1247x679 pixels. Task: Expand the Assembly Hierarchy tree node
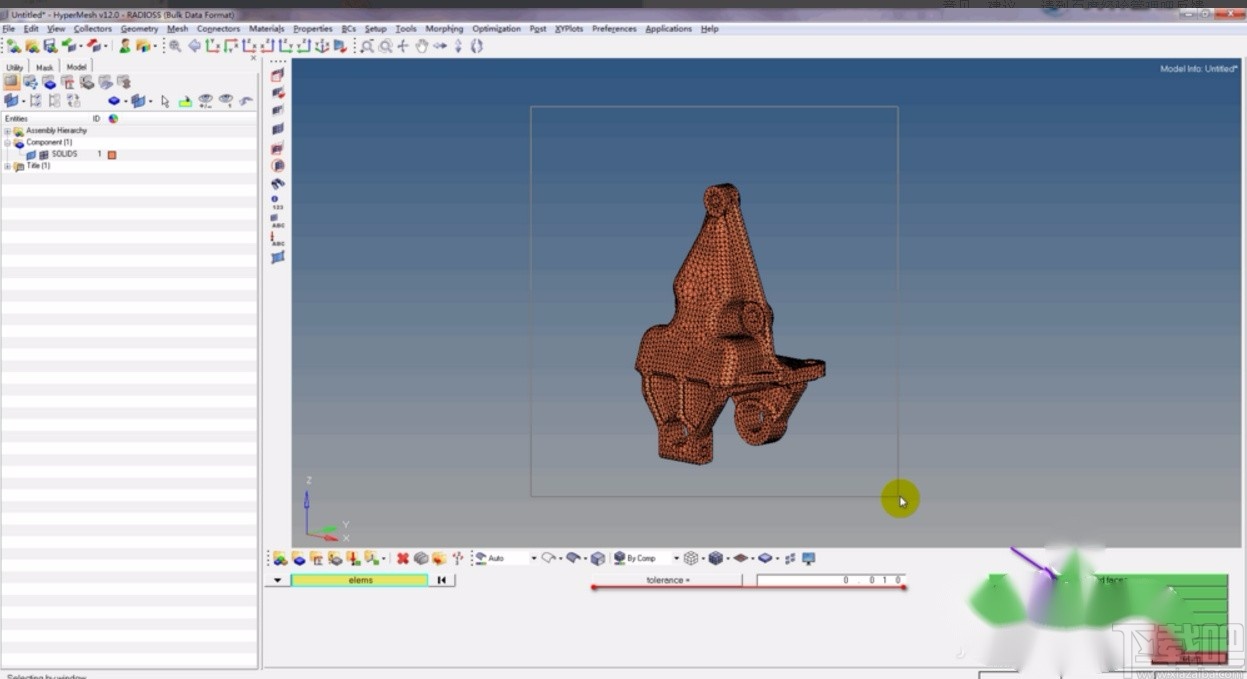tap(8, 131)
